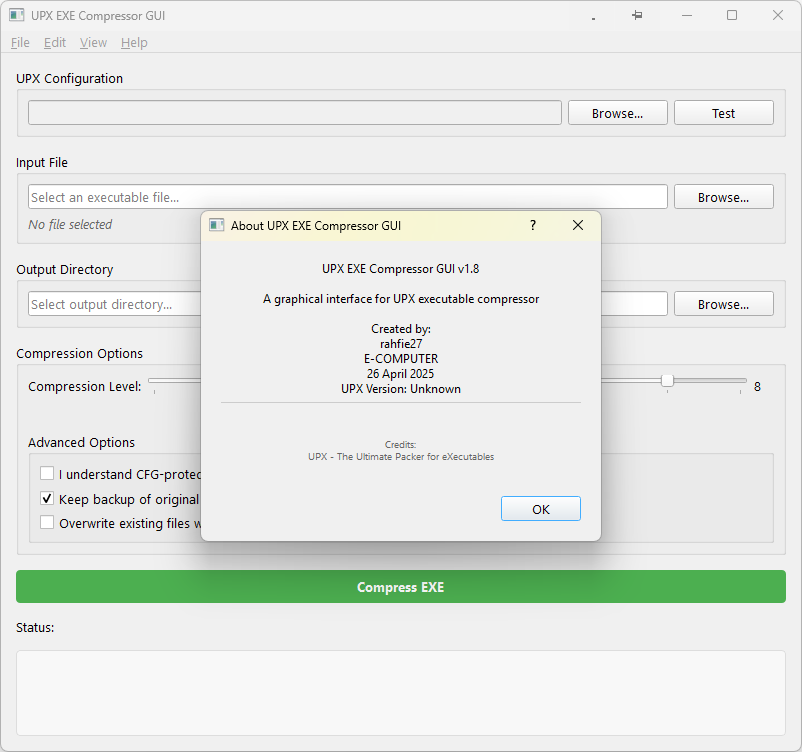Click the pin icon in the title bar
This screenshot has height=752, width=802.
click(x=637, y=15)
